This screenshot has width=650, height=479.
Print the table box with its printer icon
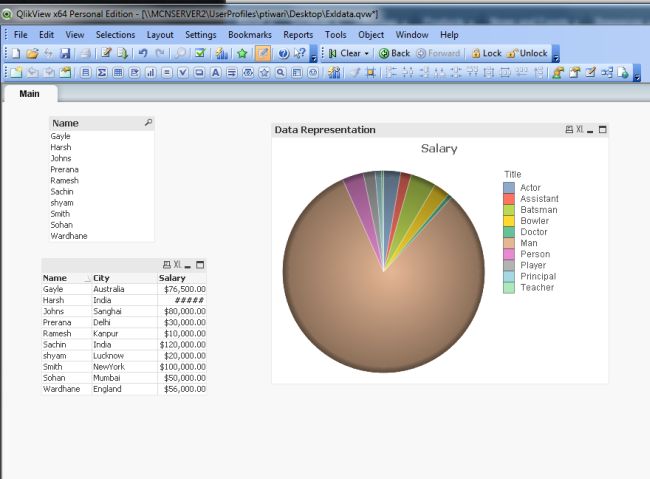coord(167,265)
